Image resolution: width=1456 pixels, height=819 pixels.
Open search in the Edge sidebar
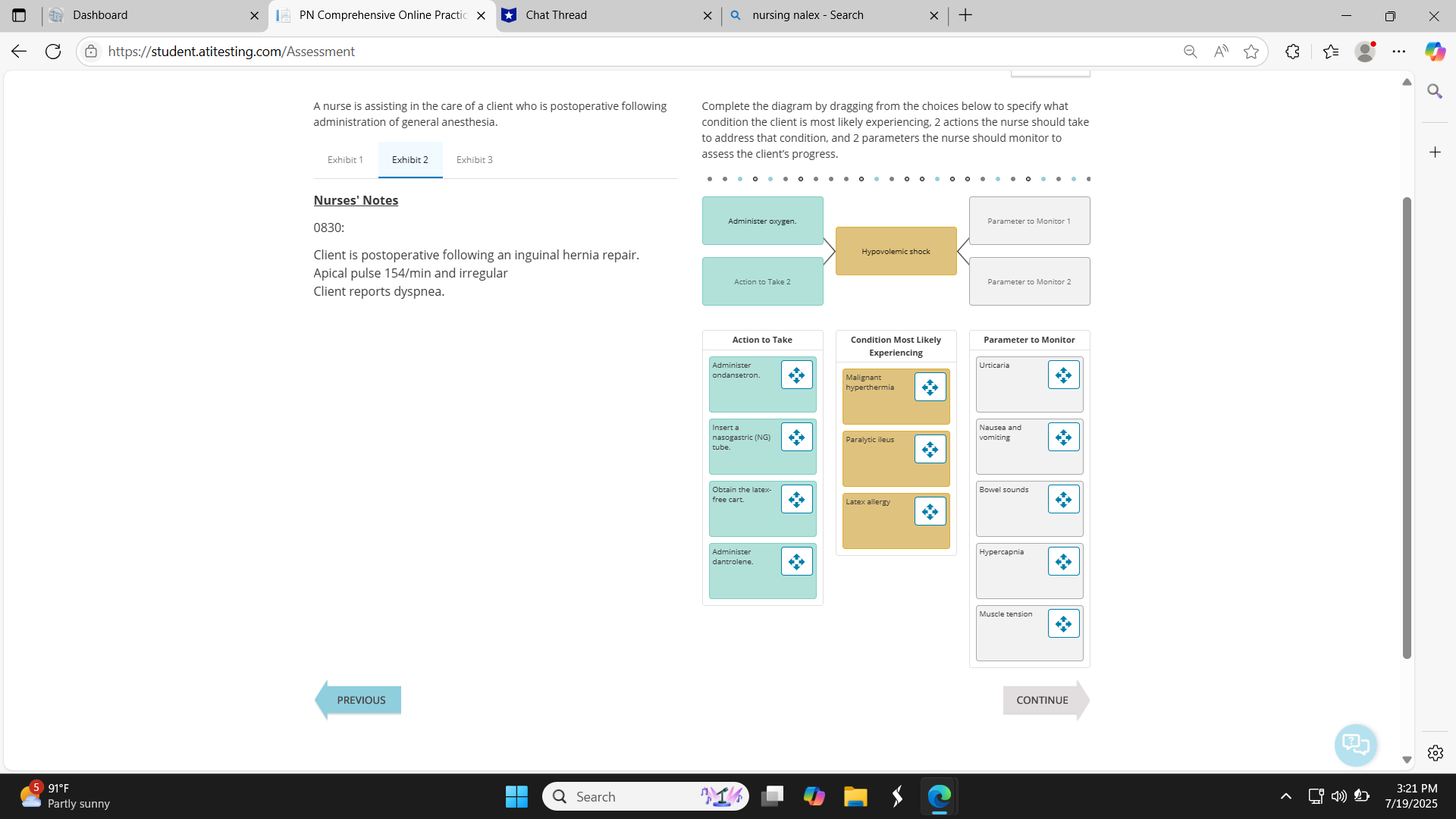pyautogui.click(x=1436, y=91)
